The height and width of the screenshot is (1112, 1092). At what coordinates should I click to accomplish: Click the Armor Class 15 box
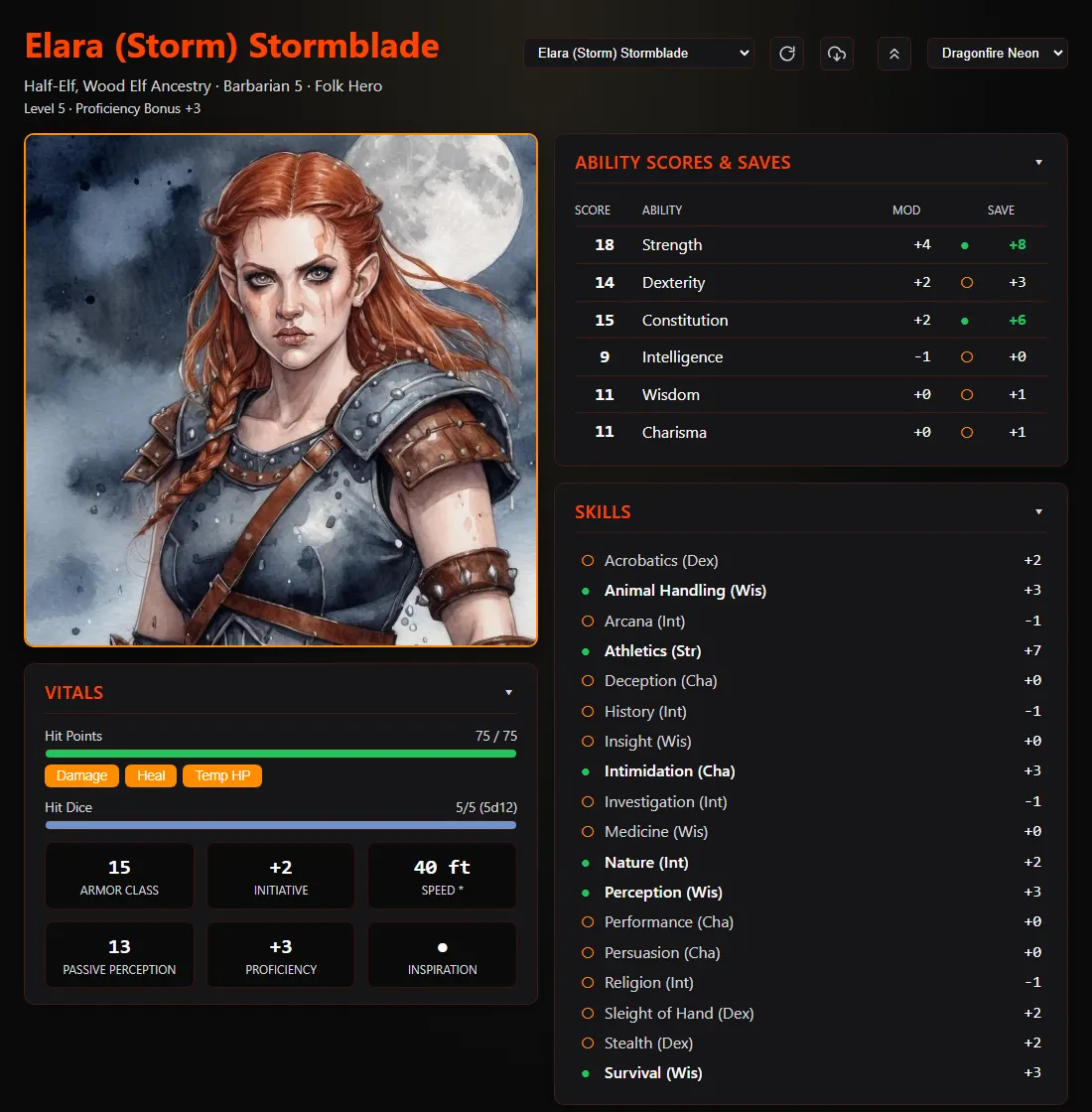(x=119, y=876)
